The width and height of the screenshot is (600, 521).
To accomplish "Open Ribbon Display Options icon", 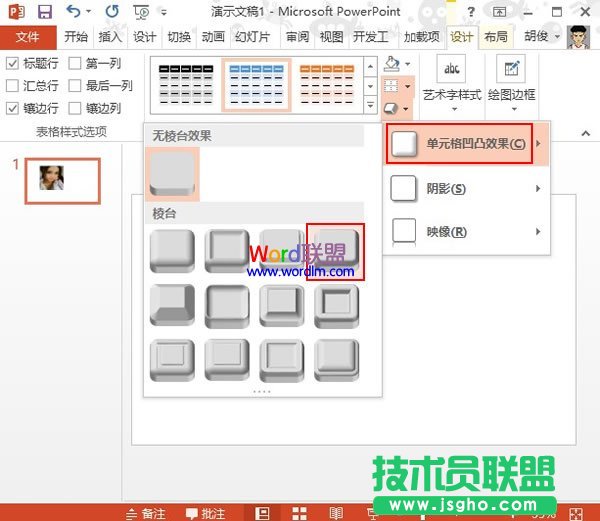I will pos(499,12).
